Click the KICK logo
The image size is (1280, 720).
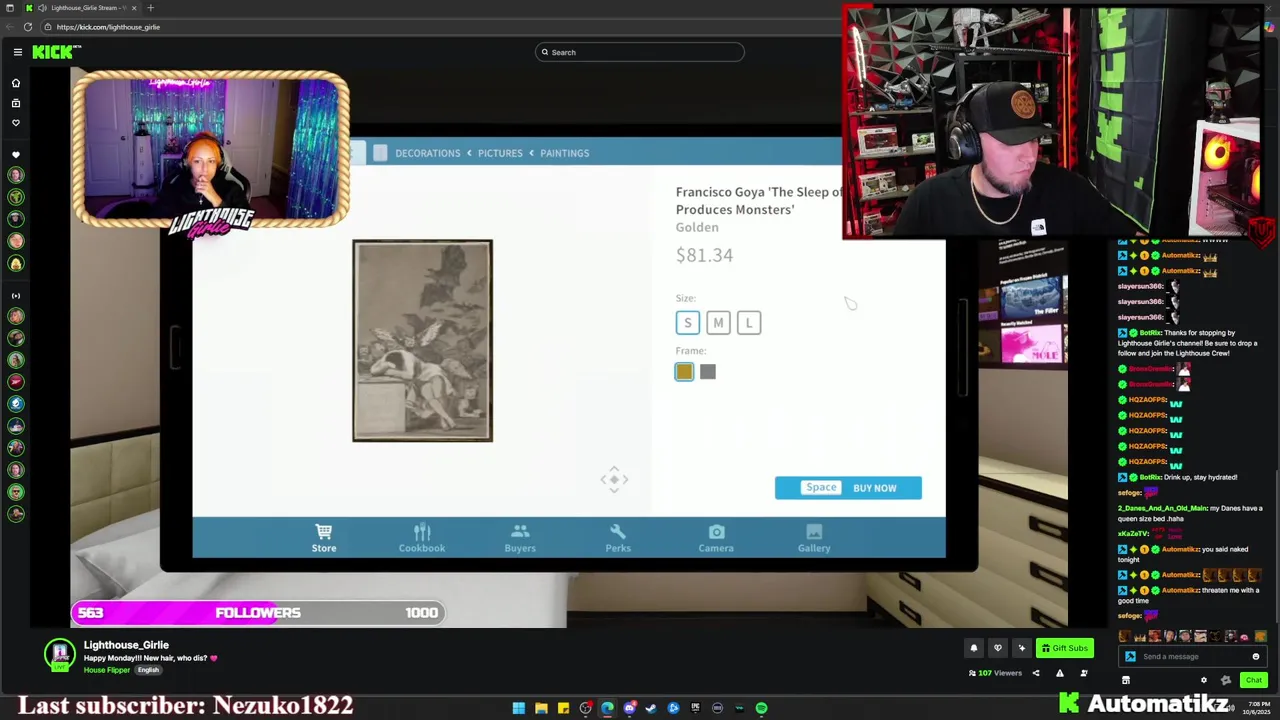tap(55, 52)
